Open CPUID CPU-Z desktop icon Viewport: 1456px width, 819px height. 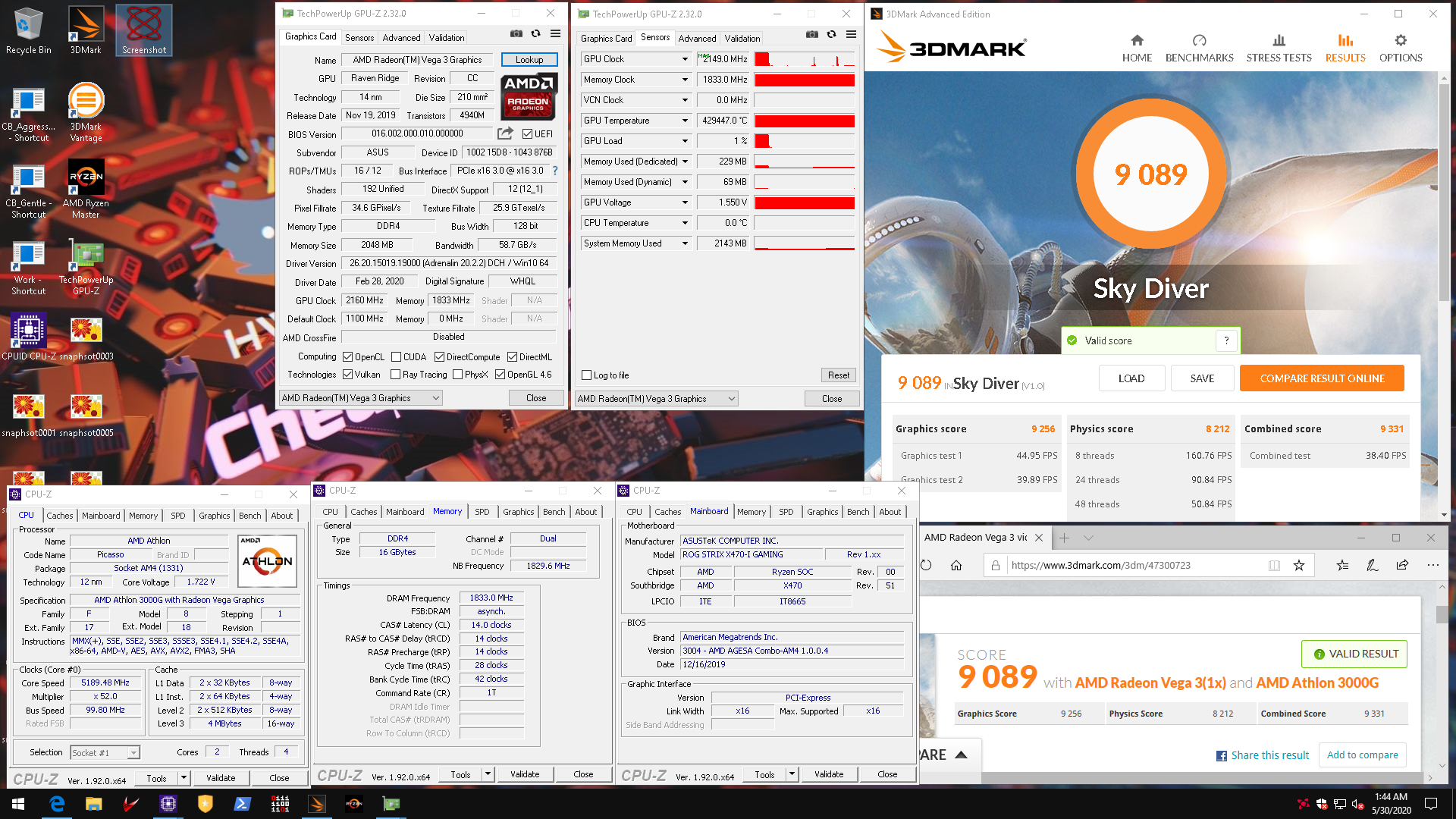click(29, 337)
